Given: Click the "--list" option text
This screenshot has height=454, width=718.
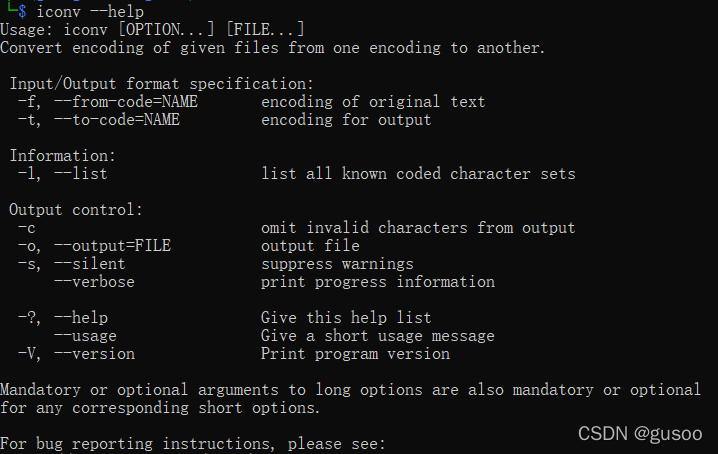Looking at the screenshot, I should click(x=80, y=174).
